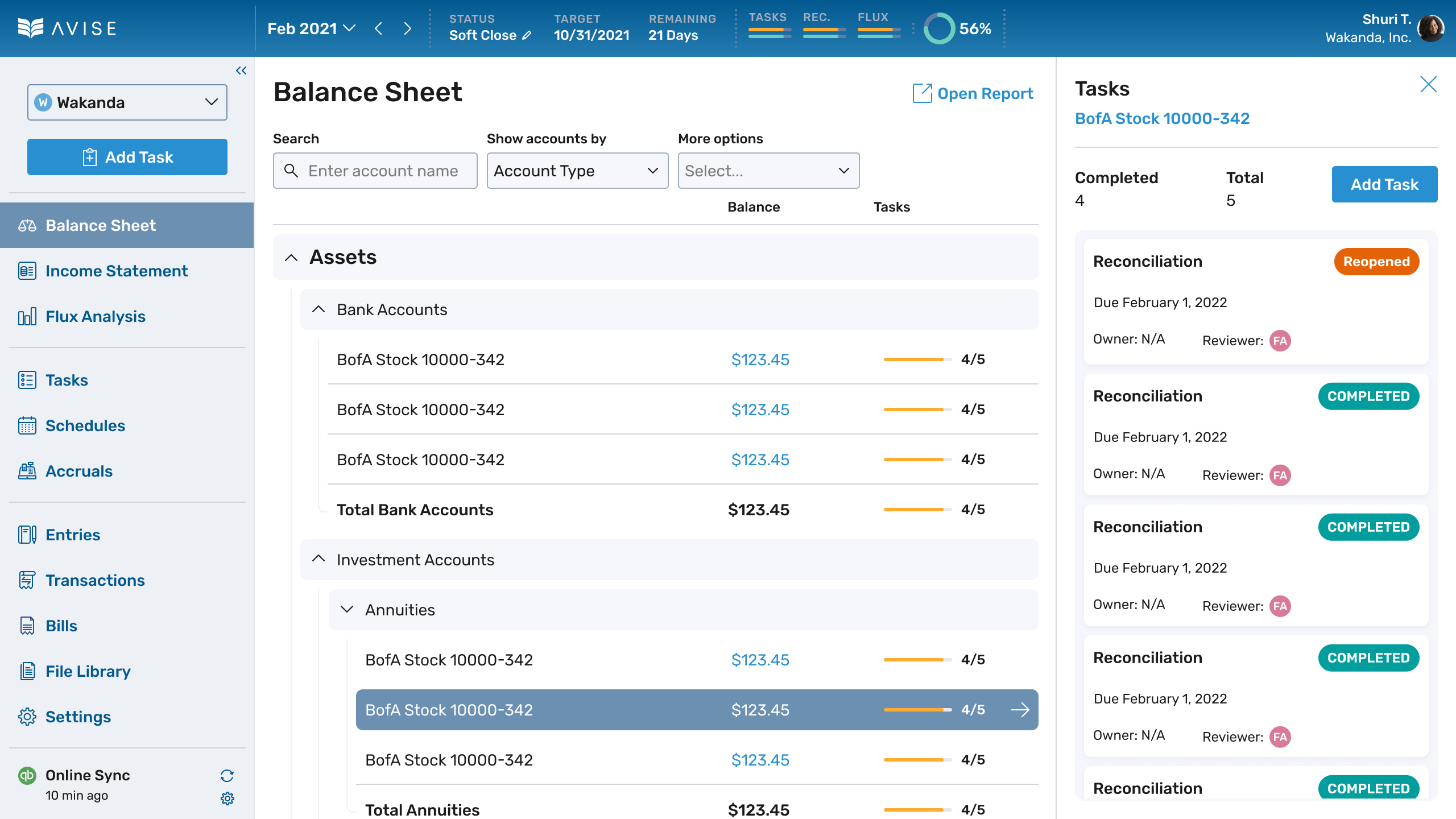Image resolution: width=1456 pixels, height=819 pixels.
Task: Click the Avise logo
Action: point(67,28)
